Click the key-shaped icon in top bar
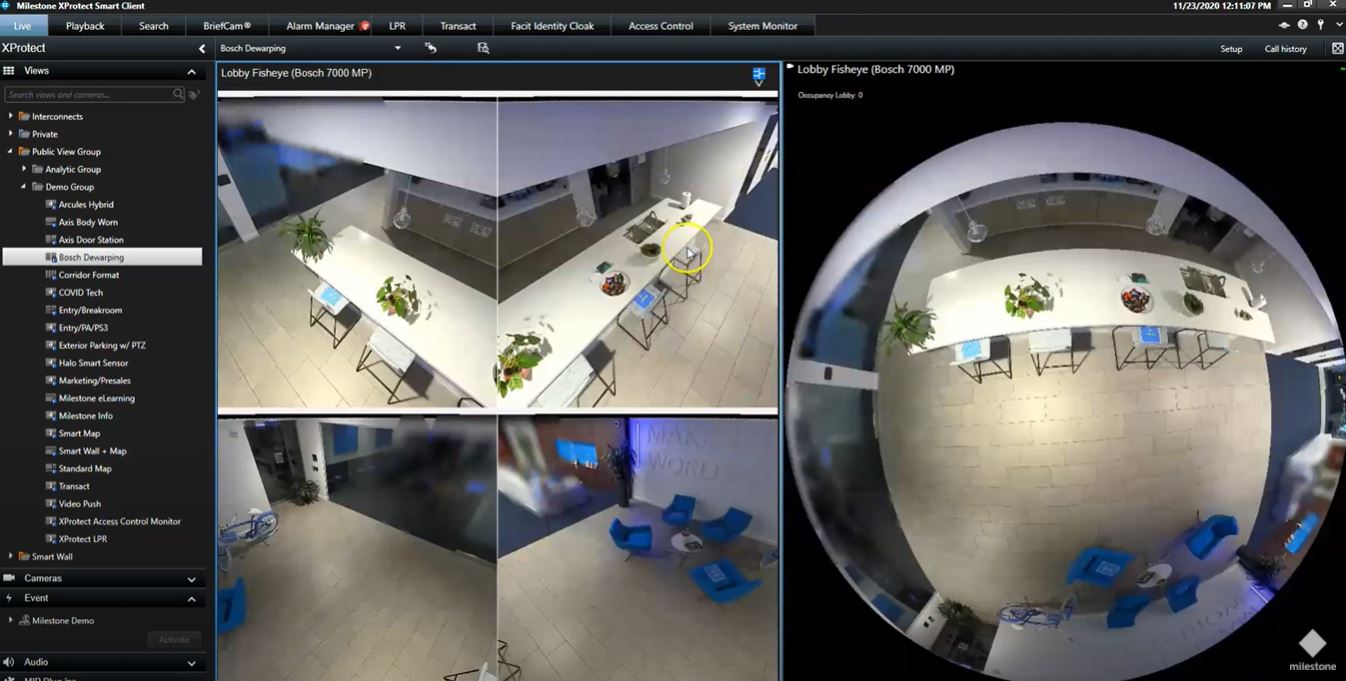The width and height of the screenshot is (1346, 681). (x=1320, y=25)
